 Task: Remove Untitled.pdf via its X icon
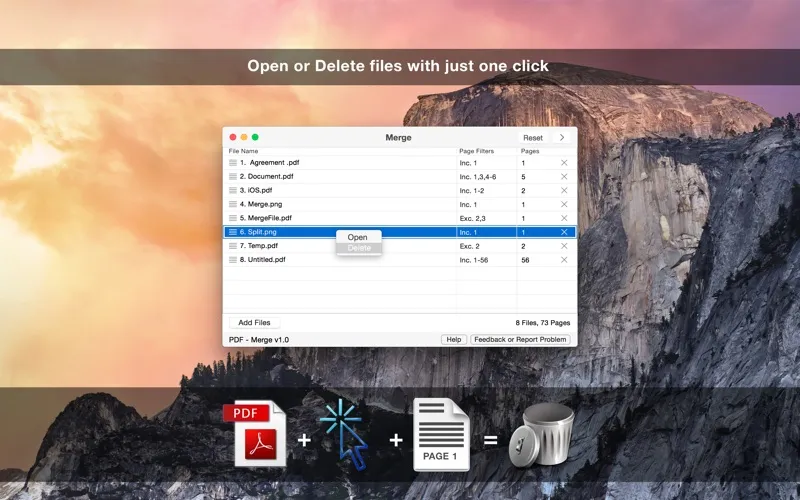coord(563,260)
